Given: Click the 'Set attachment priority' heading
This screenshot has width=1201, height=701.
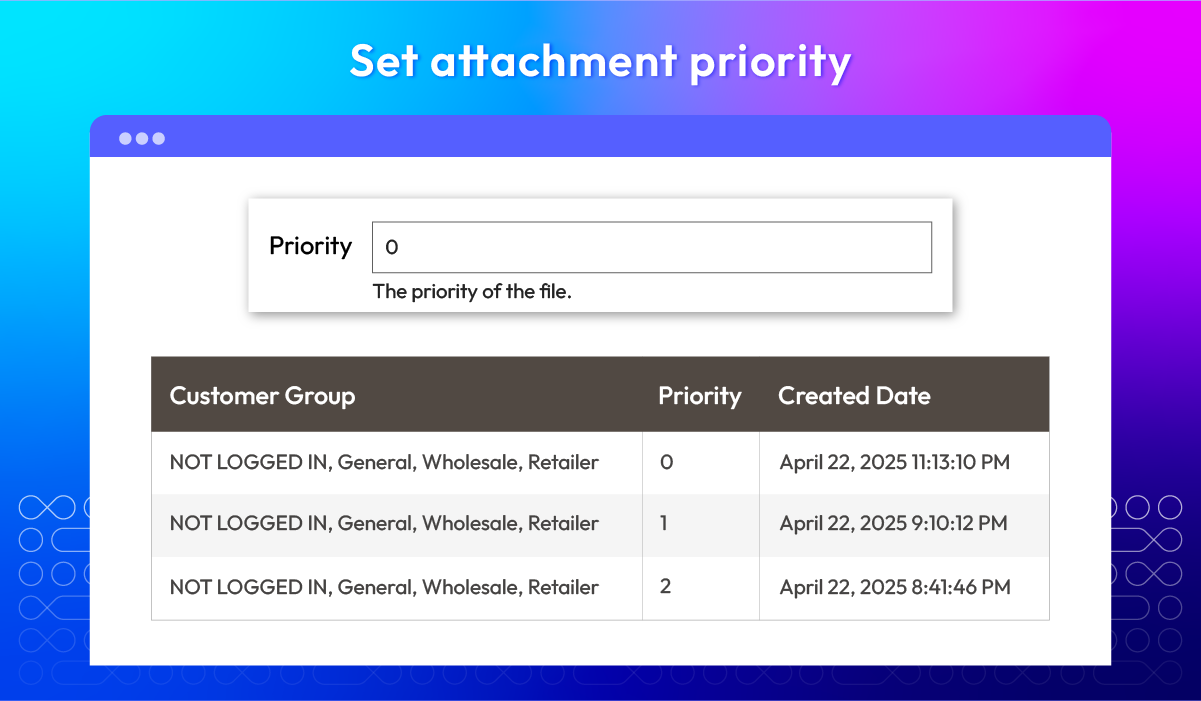Looking at the screenshot, I should coord(600,62).
